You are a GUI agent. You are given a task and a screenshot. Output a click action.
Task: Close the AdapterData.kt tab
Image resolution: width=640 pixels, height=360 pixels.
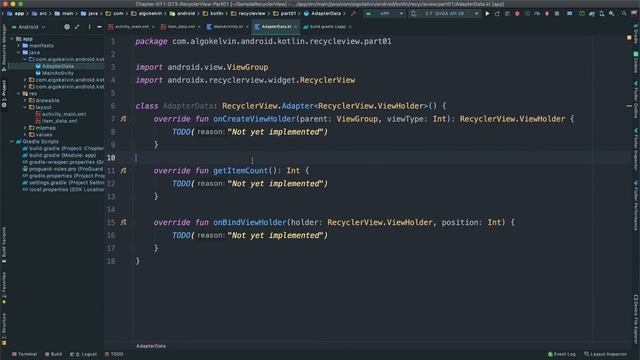coord(296,27)
